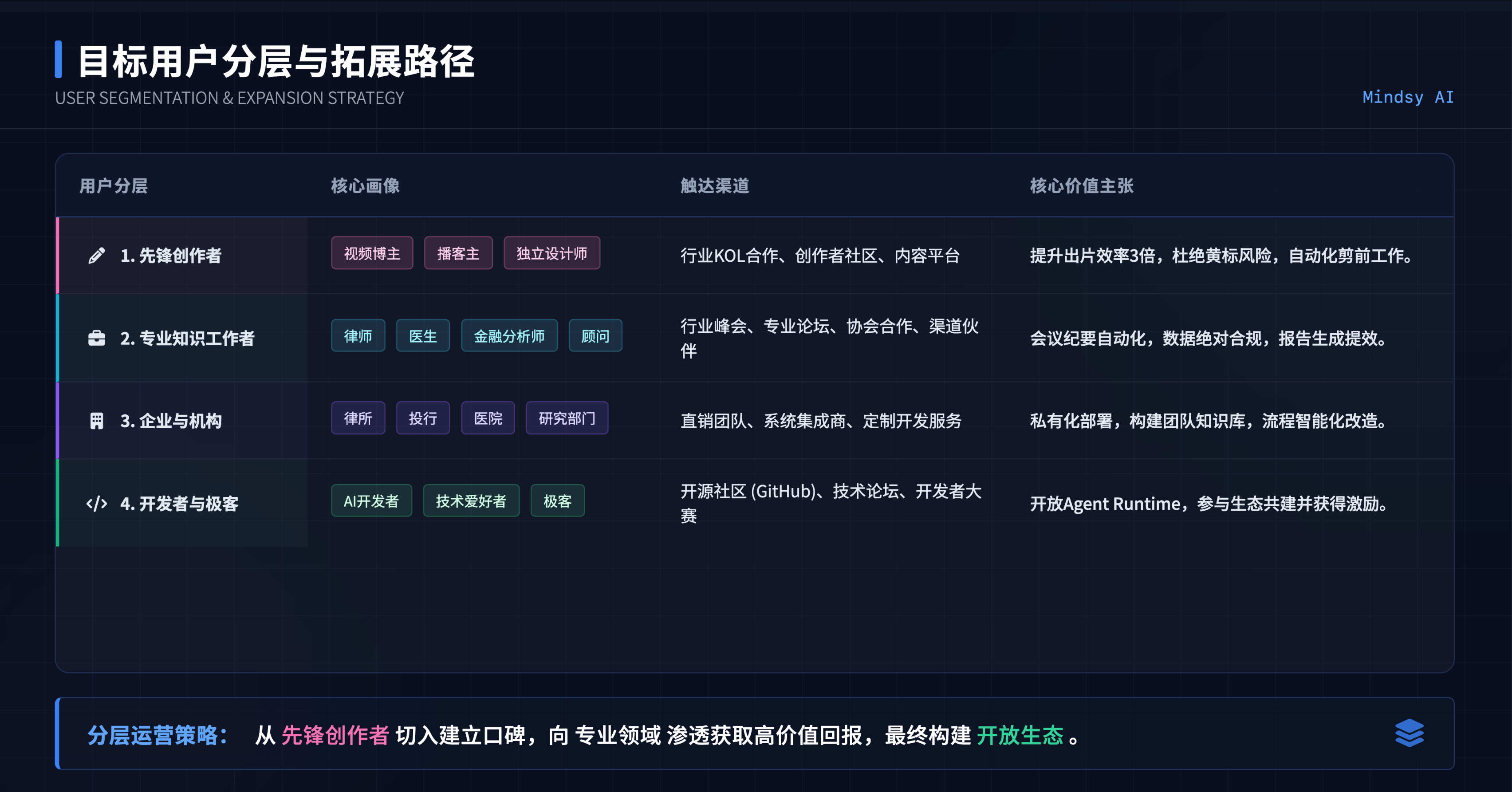This screenshot has height=792, width=1512.
Task: Click the 极客 tag in row four
Action: point(557,500)
